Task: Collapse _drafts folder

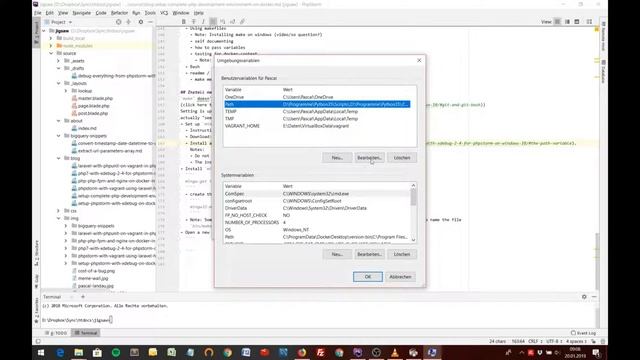Action: pyautogui.click(x=58, y=68)
